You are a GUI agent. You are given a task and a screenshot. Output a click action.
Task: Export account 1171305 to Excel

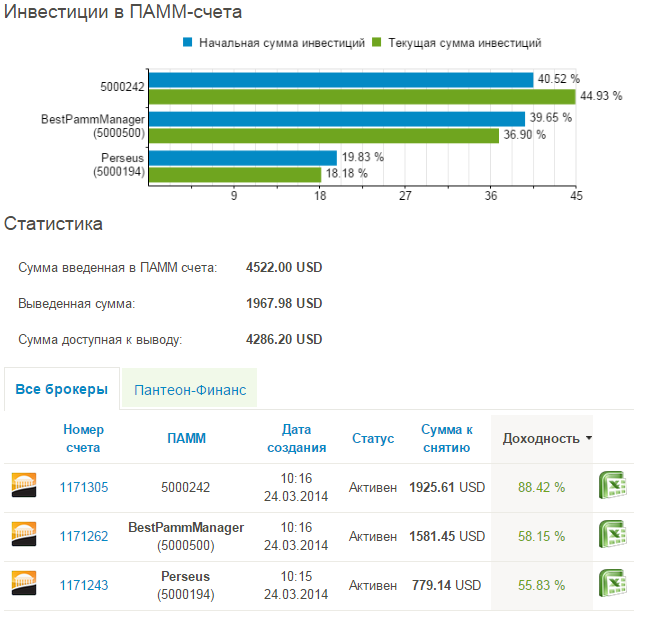[x=613, y=485]
